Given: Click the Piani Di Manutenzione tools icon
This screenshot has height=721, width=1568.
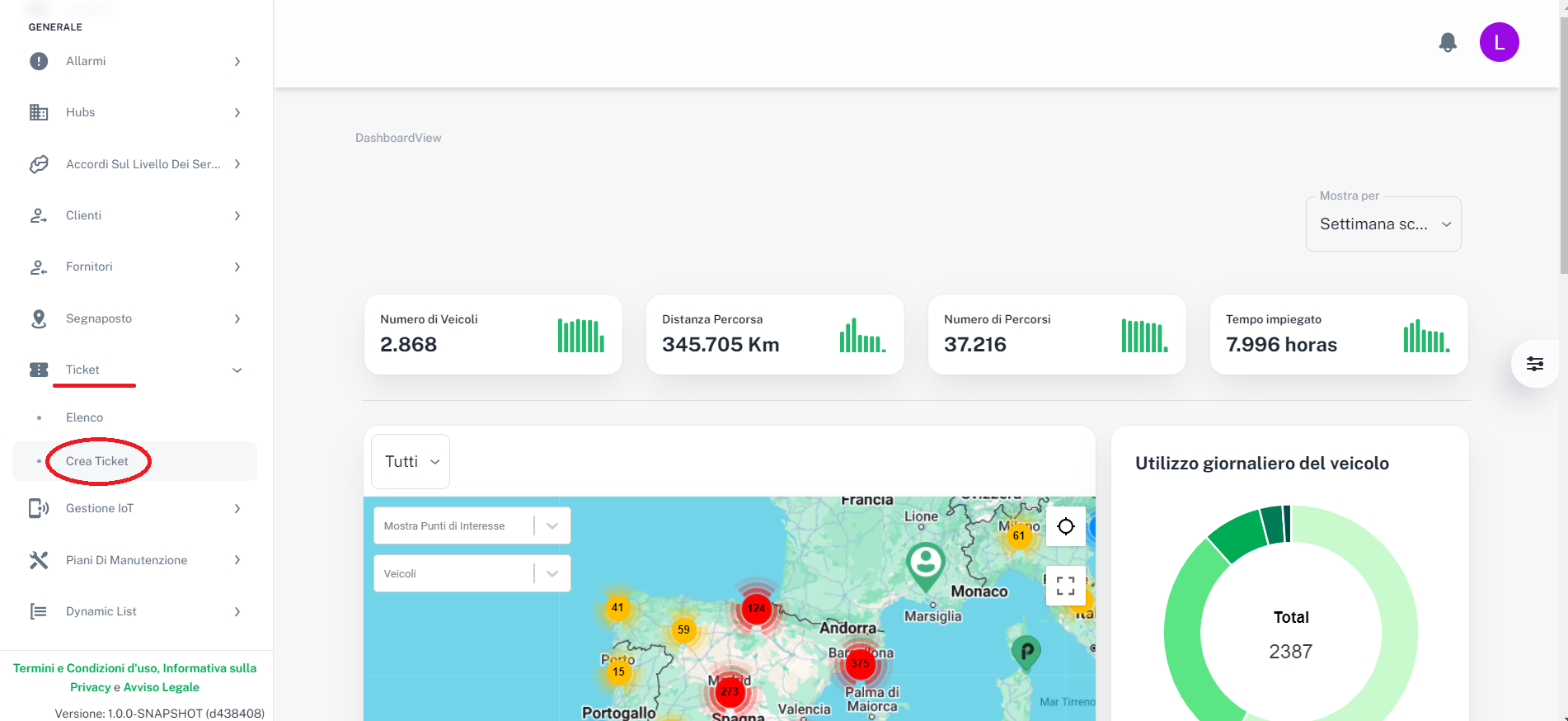Looking at the screenshot, I should [x=39, y=560].
